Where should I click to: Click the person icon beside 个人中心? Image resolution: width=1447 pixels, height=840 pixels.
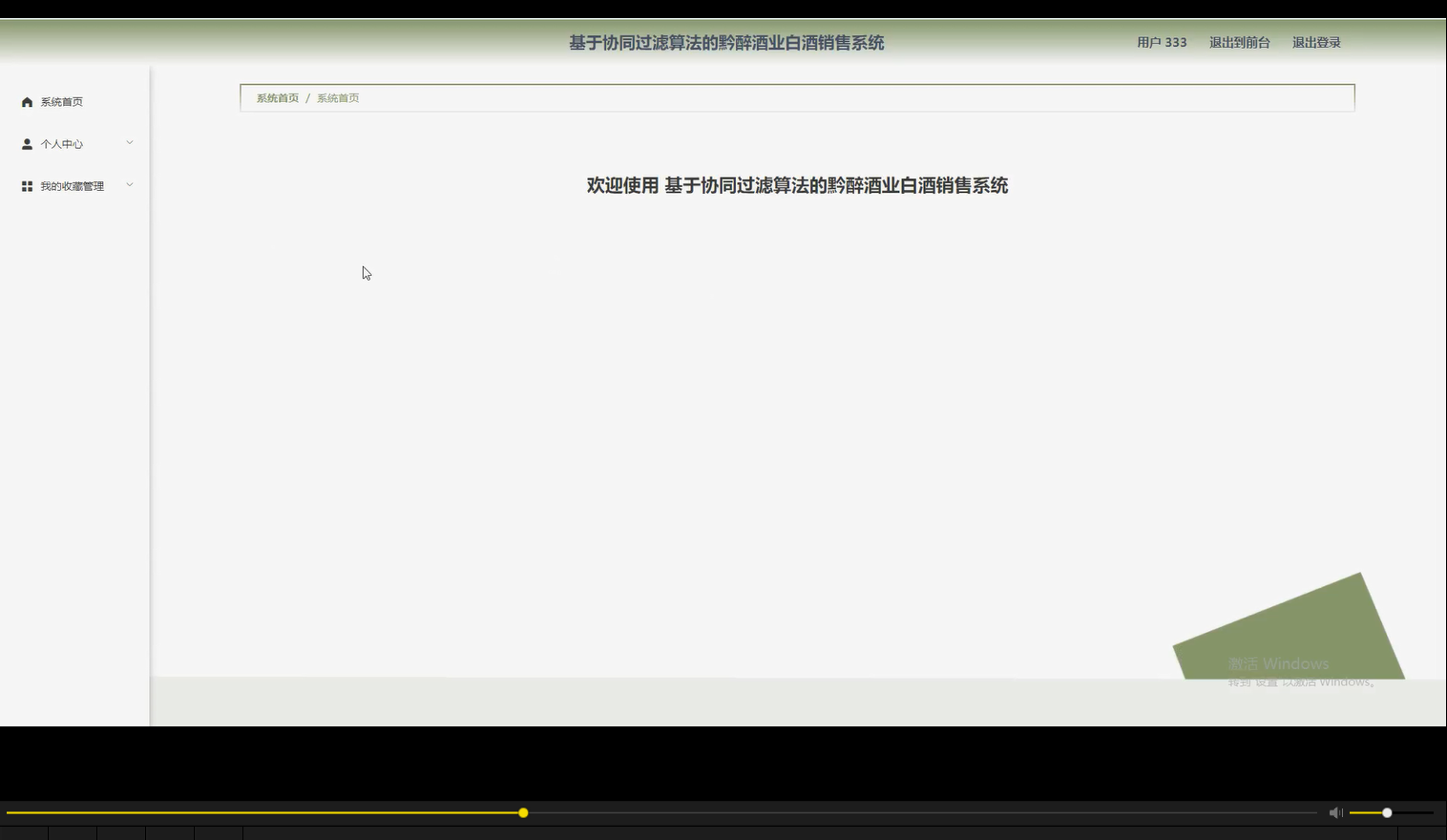click(27, 144)
